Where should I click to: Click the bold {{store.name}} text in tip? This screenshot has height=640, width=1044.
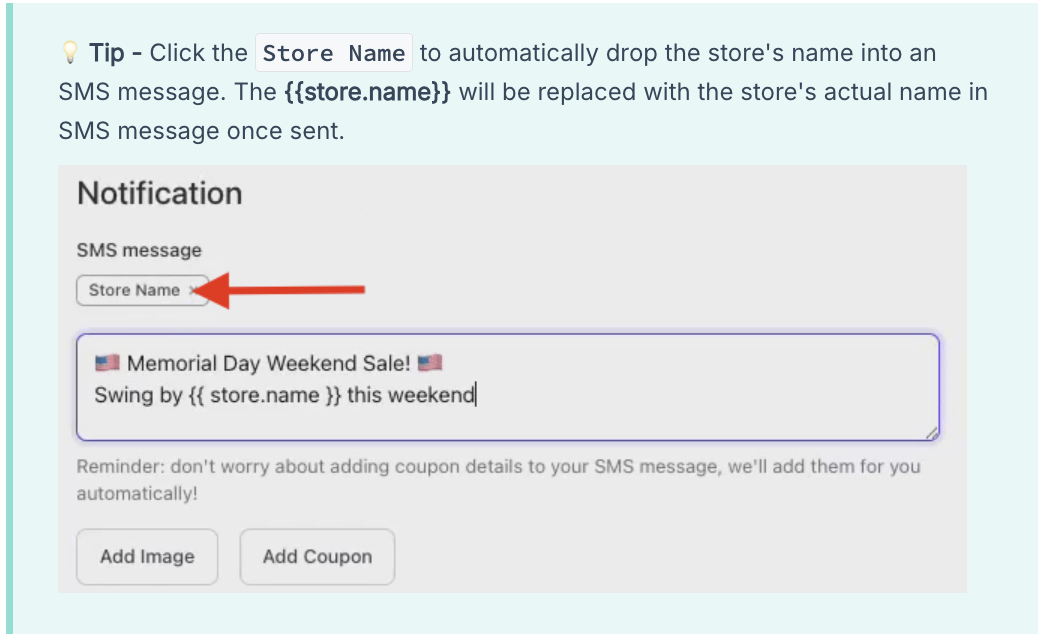pos(368,92)
